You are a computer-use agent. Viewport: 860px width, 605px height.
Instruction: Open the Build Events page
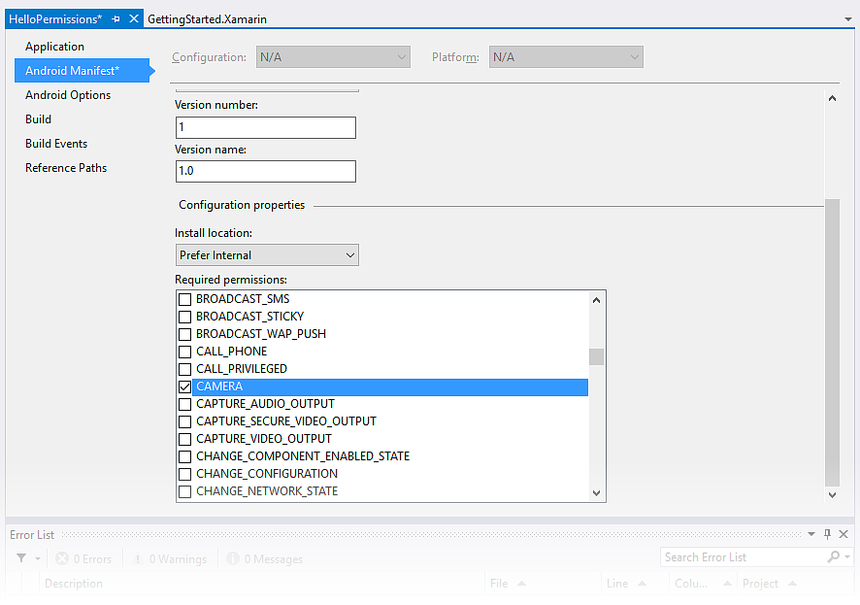click(56, 143)
